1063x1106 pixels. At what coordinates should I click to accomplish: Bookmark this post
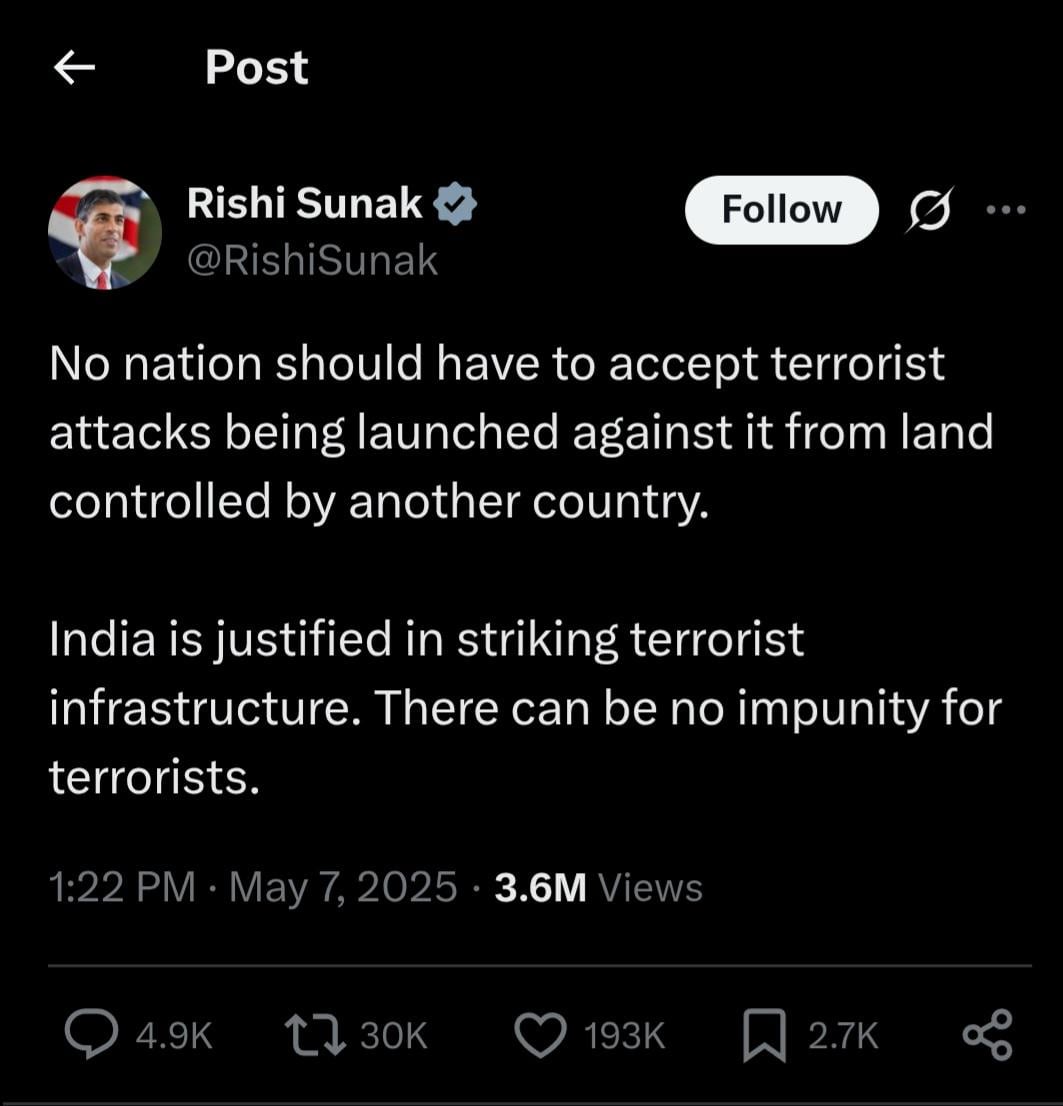(x=765, y=1035)
